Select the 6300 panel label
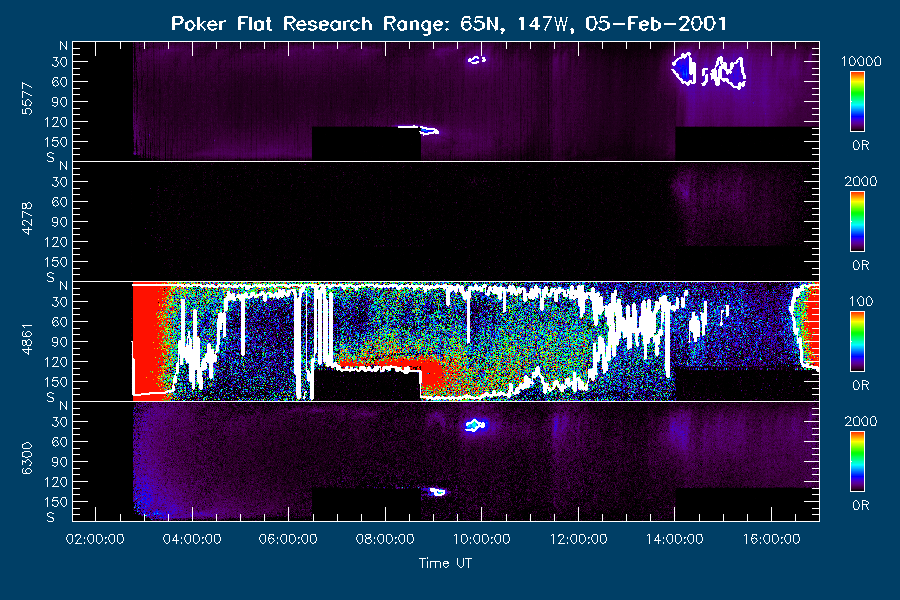Viewport: 900px width, 600px height. point(27,459)
